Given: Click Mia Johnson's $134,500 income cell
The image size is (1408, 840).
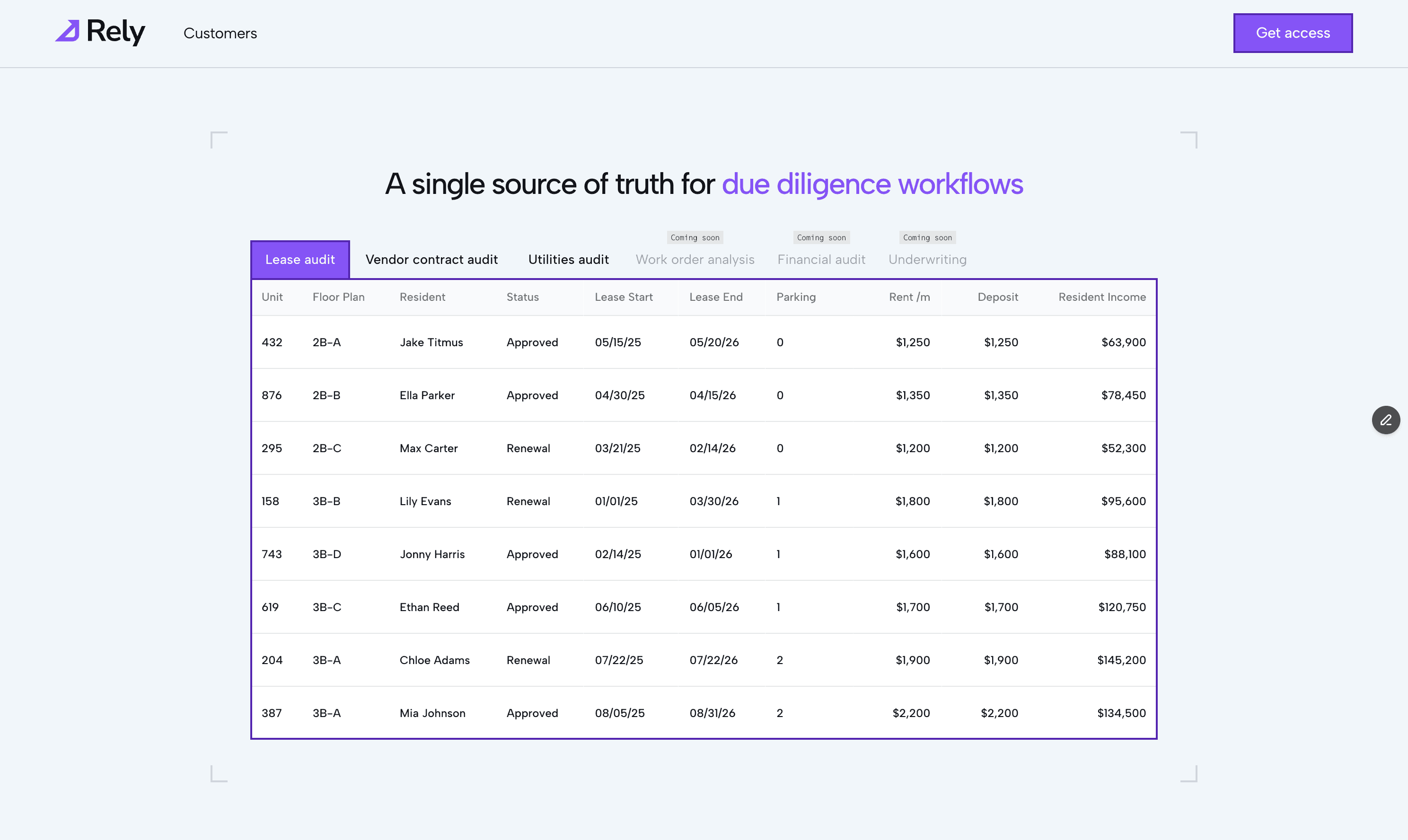Looking at the screenshot, I should 1121,713.
